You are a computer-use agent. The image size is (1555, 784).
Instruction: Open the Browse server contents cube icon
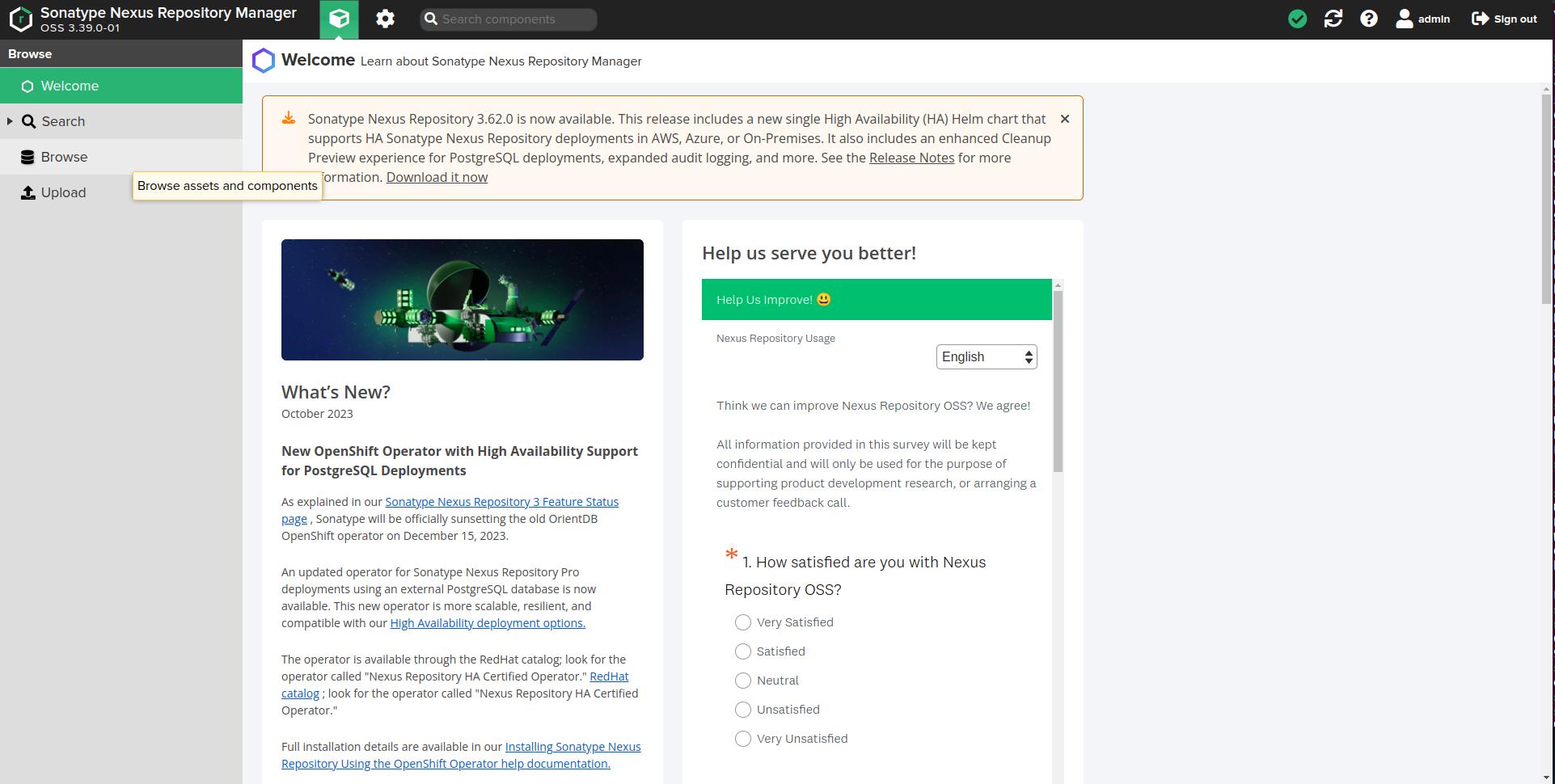339,19
